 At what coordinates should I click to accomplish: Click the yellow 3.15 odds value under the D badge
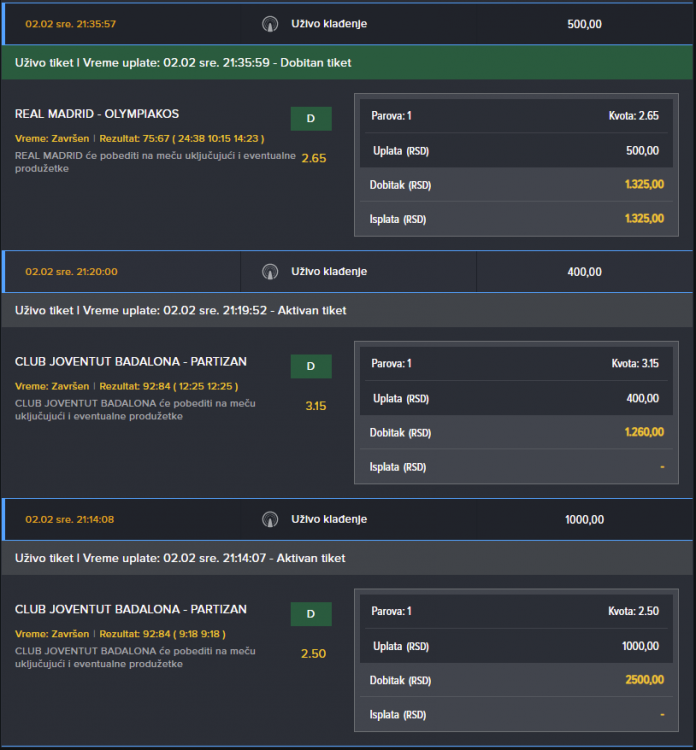[x=316, y=406]
